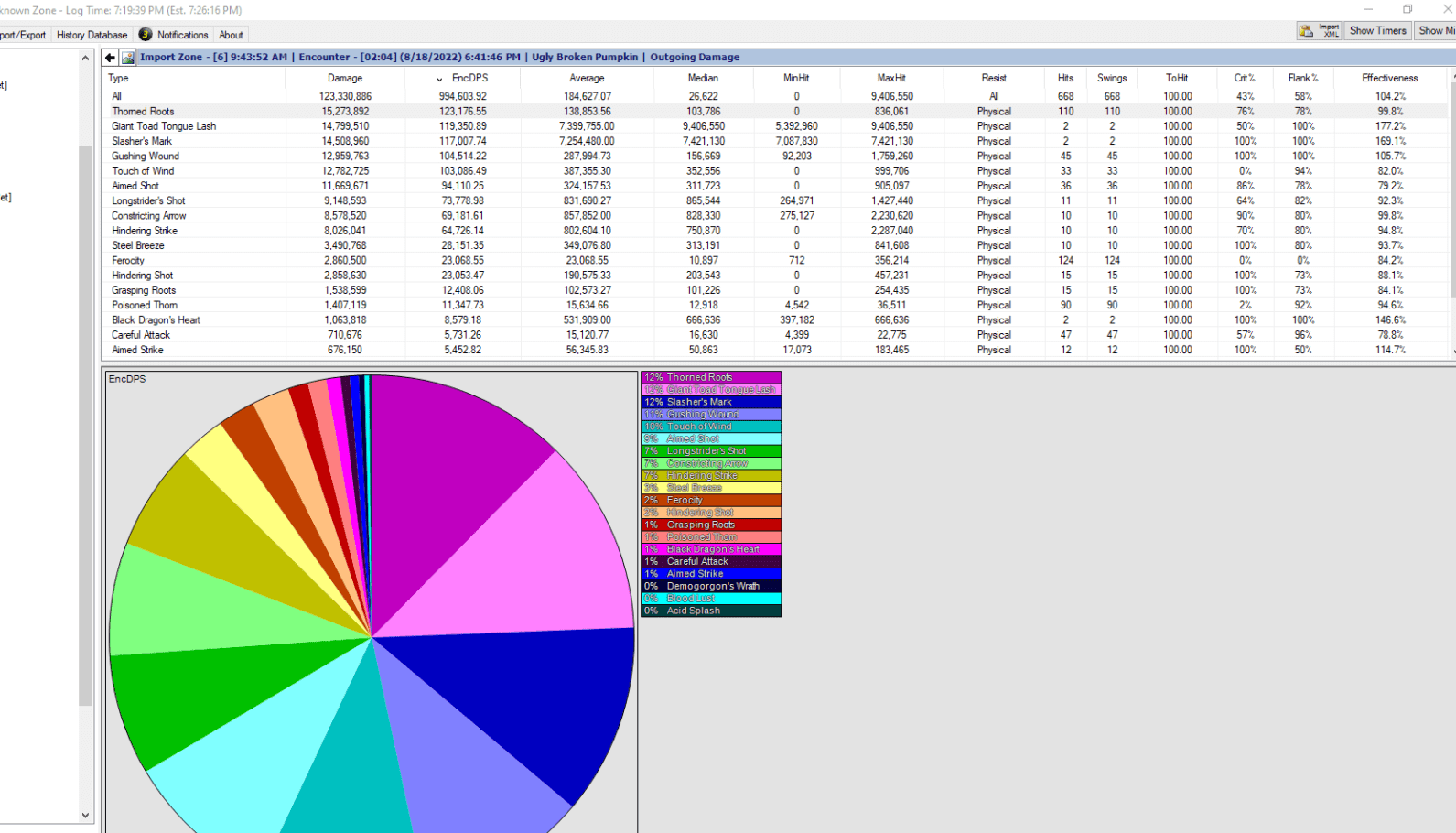1456x833 pixels.
Task: Select the 'Slasher's Mark' table row
Action: click(776, 141)
